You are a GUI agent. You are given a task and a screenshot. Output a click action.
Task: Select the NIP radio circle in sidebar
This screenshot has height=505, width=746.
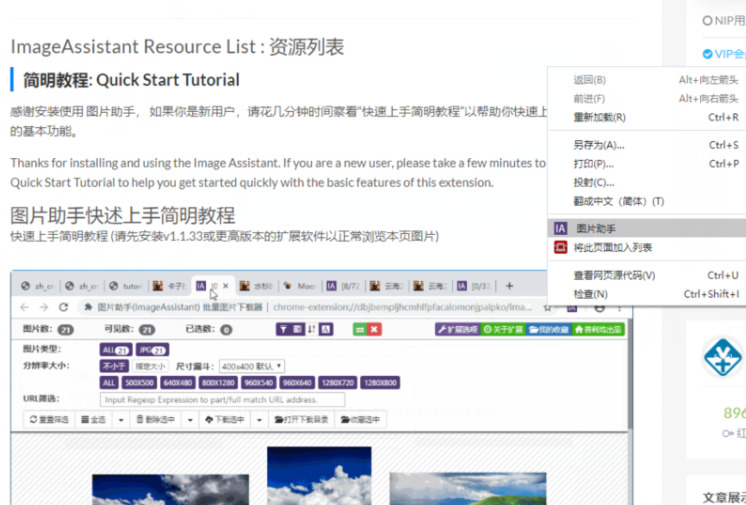pyautogui.click(x=707, y=20)
